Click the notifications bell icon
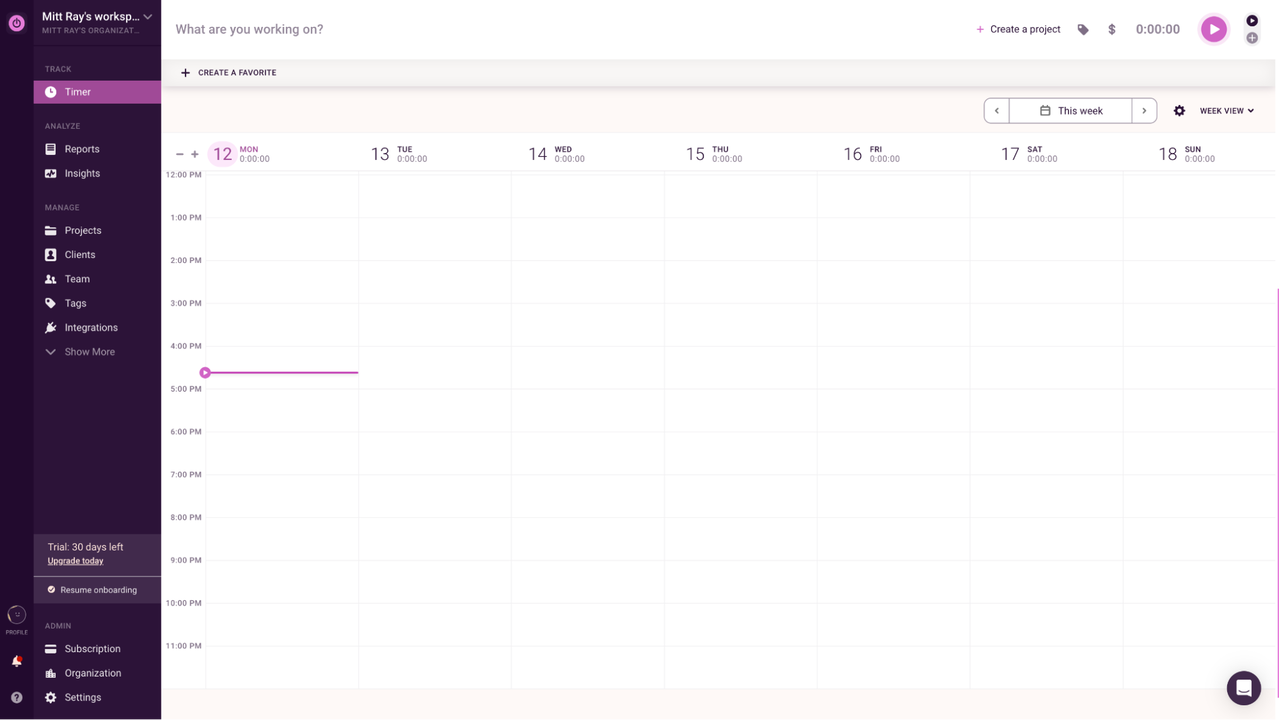Image resolution: width=1279 pixels, height=720 pixels. [16, 661]
